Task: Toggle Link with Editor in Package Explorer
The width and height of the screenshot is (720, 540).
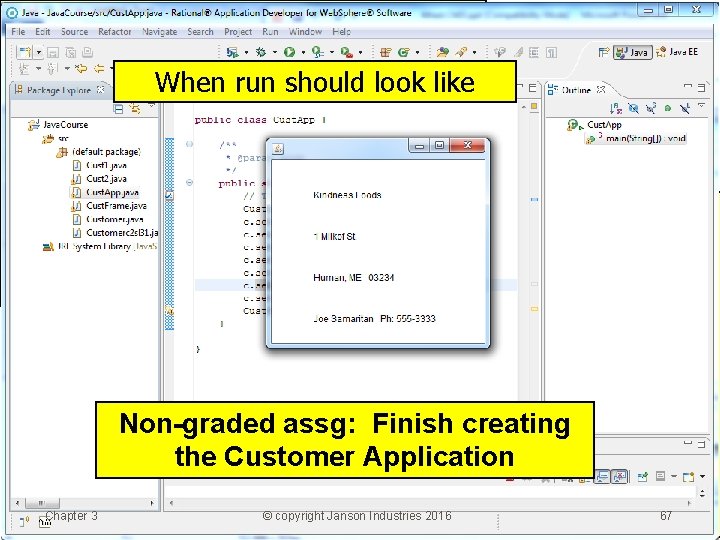Action: [135, 109]
